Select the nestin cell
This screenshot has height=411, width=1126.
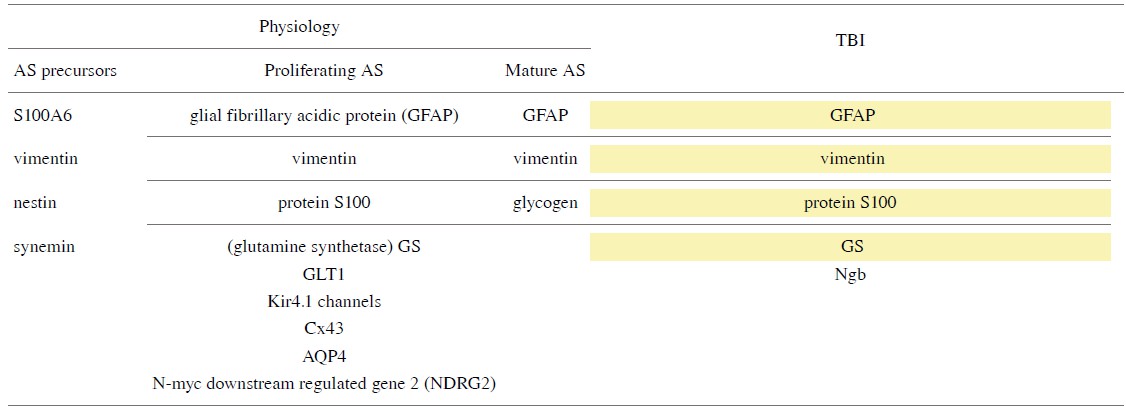click(35, 203)
